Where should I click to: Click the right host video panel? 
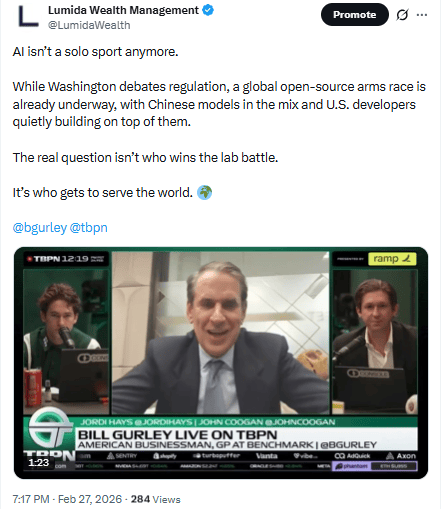375,342
